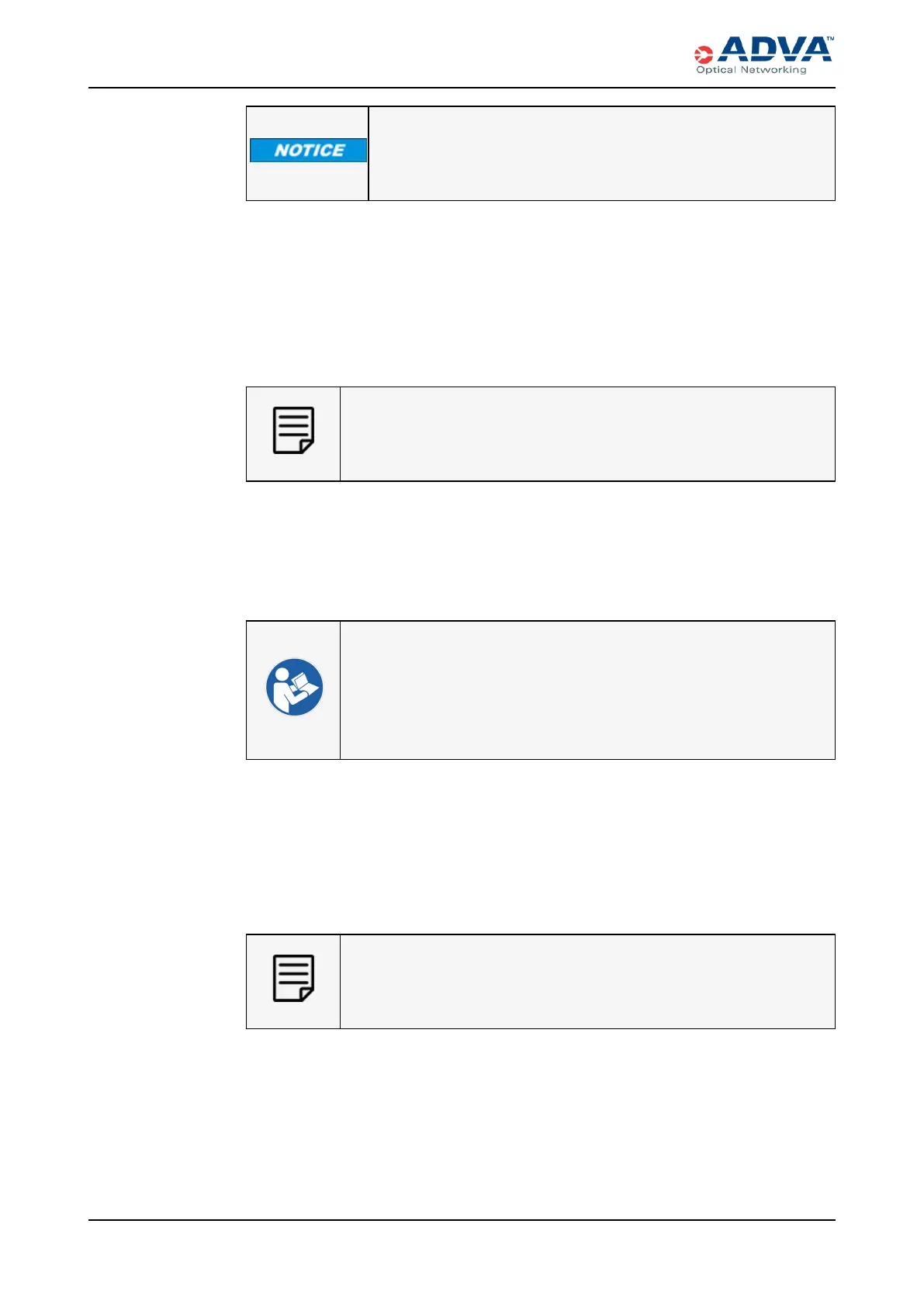The image size is (924, 1307).
Task: Click blank space between first note and manual boxes
Action: pyautogui.click(x=540, y=551)
